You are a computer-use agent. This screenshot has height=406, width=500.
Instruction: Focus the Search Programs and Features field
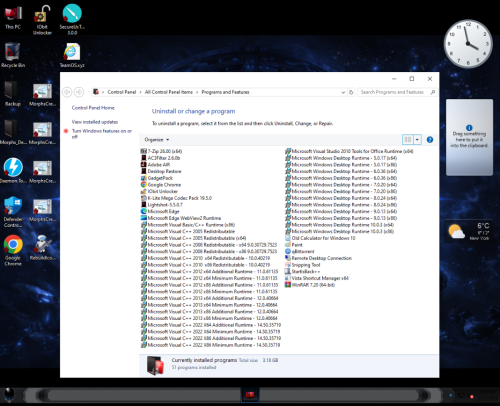pos(392,92)
